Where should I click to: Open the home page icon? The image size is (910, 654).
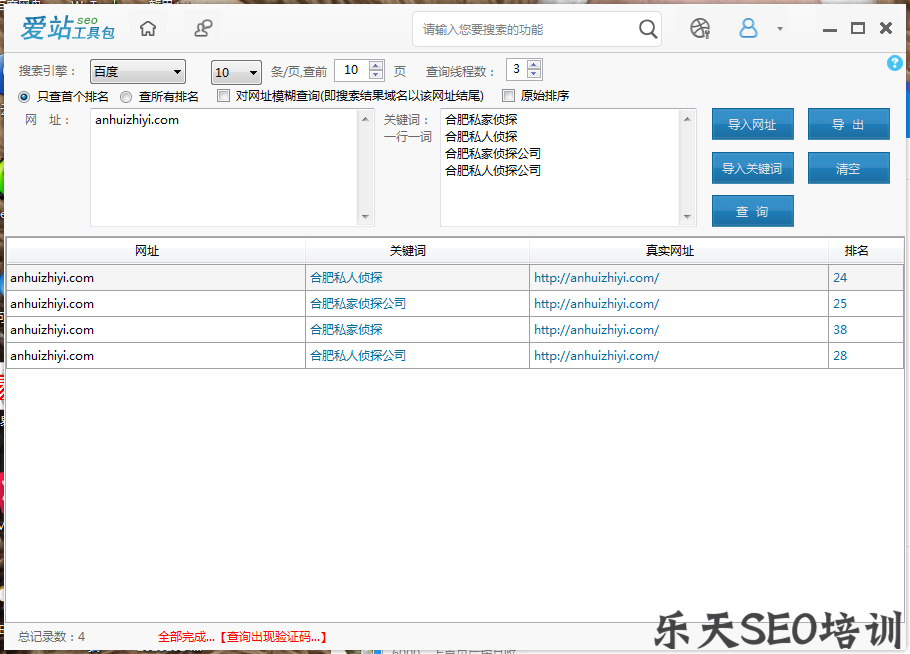click(x=147, y=29)
